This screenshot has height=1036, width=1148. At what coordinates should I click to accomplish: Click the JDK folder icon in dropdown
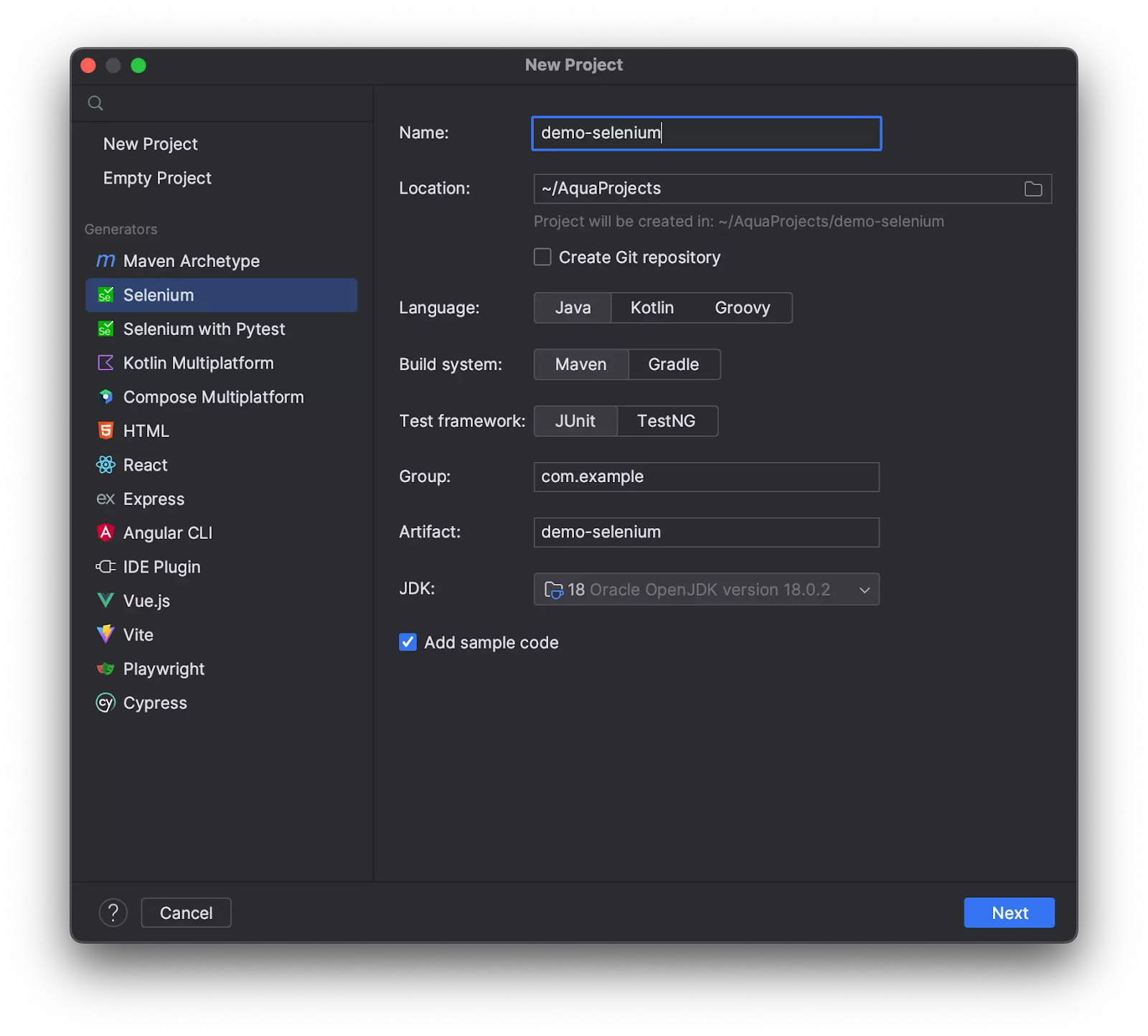[x=554, y=590]
